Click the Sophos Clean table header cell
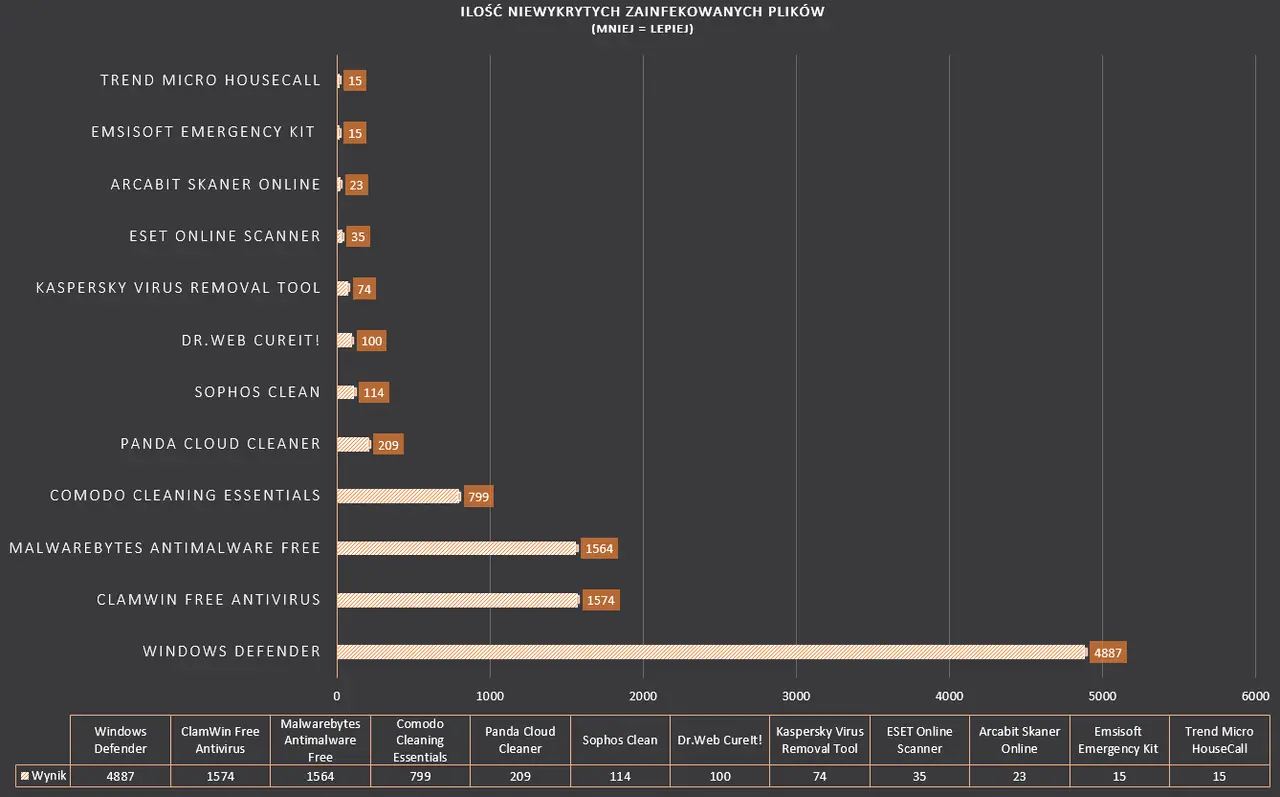This screenshot has width=1280, height=797. (620, 740)
